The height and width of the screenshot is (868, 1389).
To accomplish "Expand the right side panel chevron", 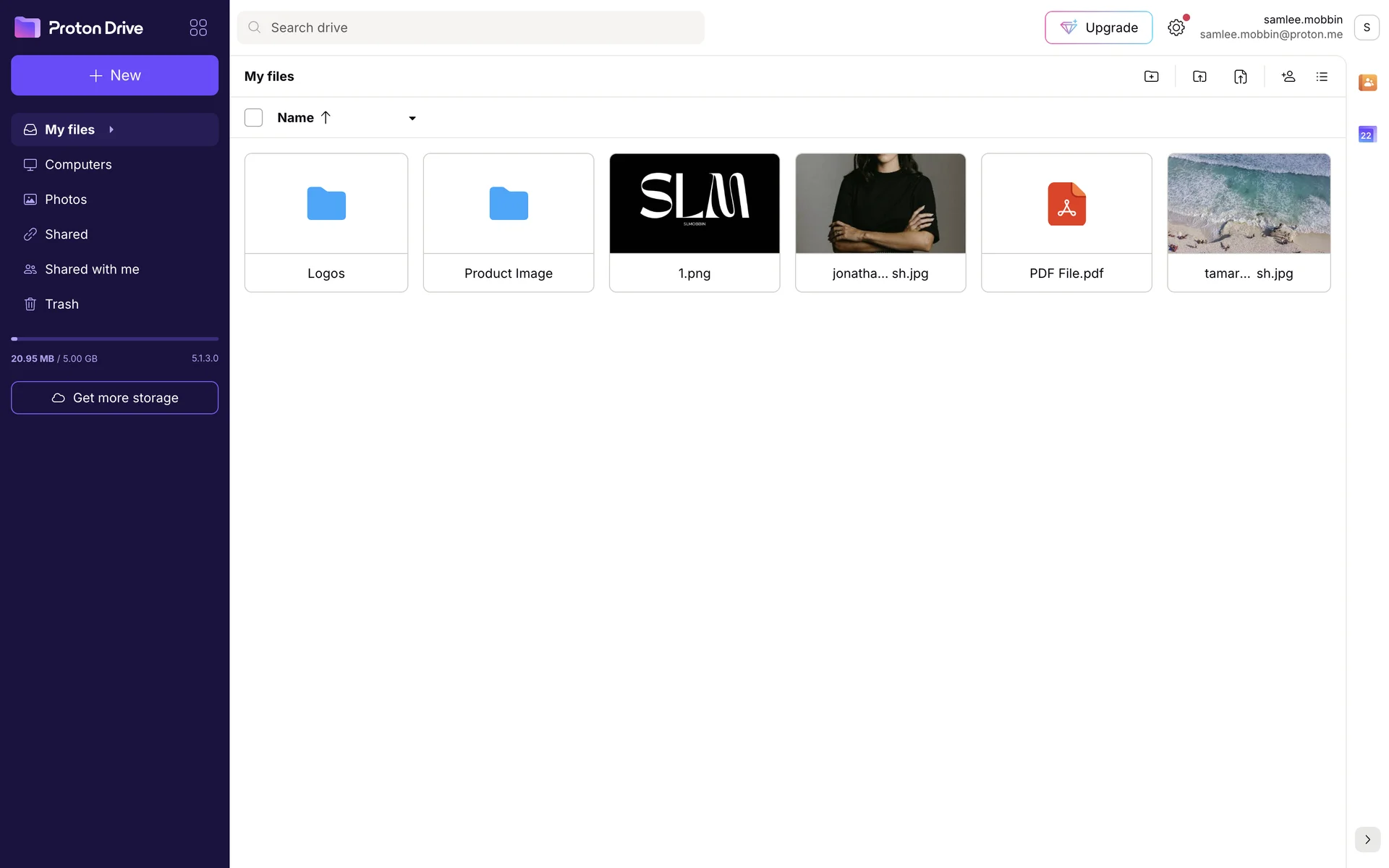I will coord(1367,839).
